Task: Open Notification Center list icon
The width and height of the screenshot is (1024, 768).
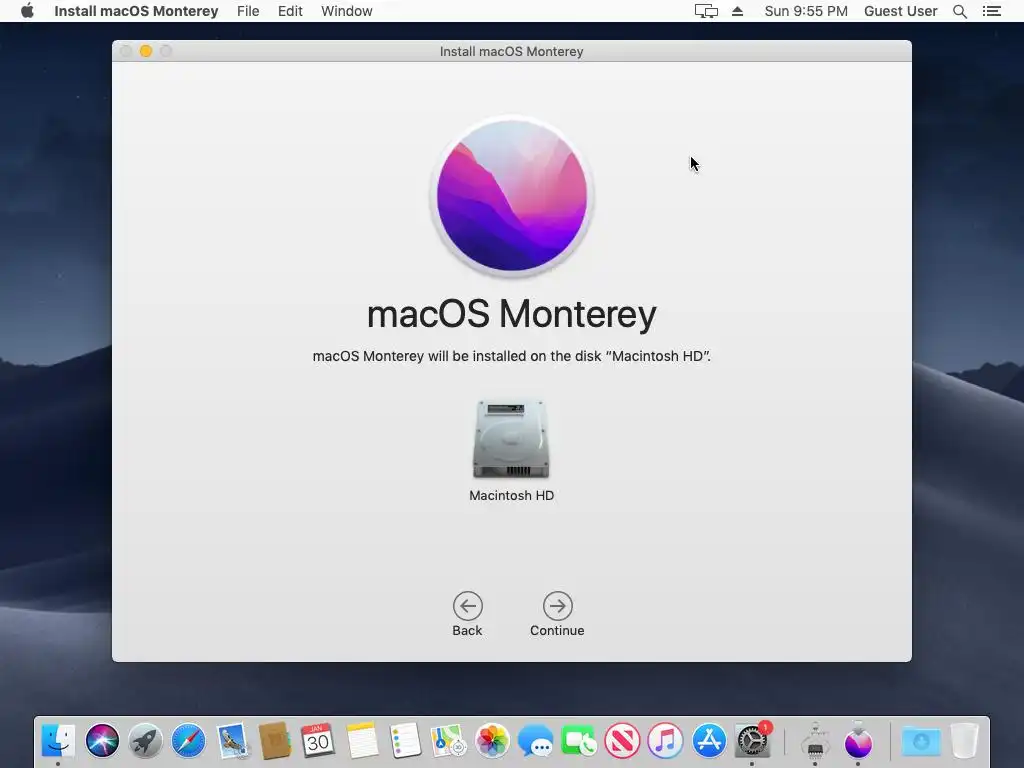Action: point(992,11)
